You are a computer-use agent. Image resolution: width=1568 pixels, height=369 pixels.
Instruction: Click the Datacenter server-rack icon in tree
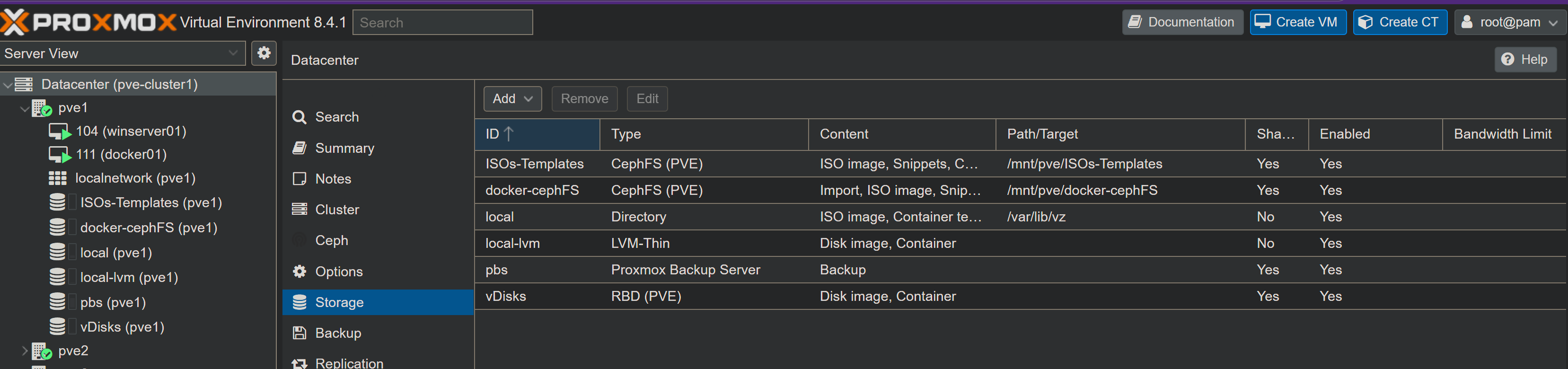click(24, 84)
